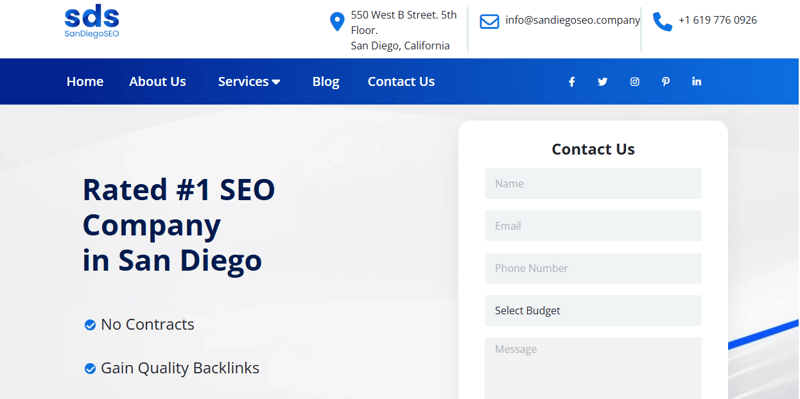Open the Twitter social icon

point(603,82)
